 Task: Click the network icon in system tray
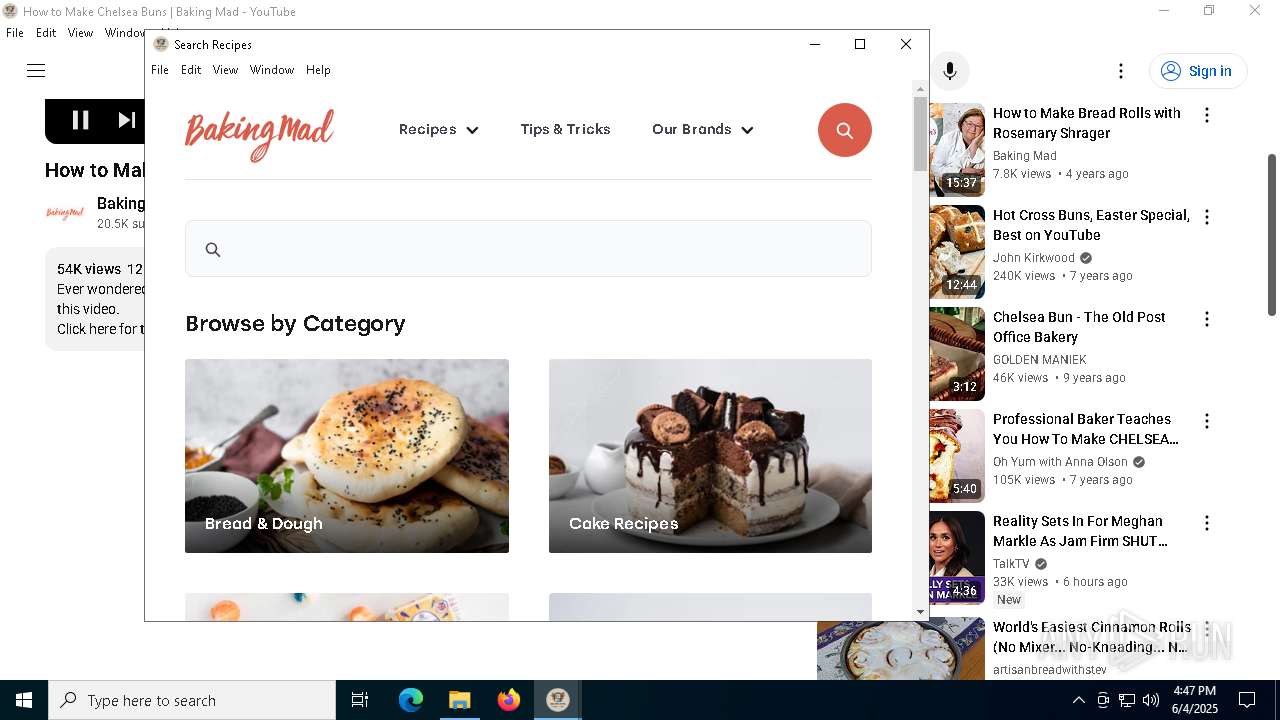(1127, 700)
